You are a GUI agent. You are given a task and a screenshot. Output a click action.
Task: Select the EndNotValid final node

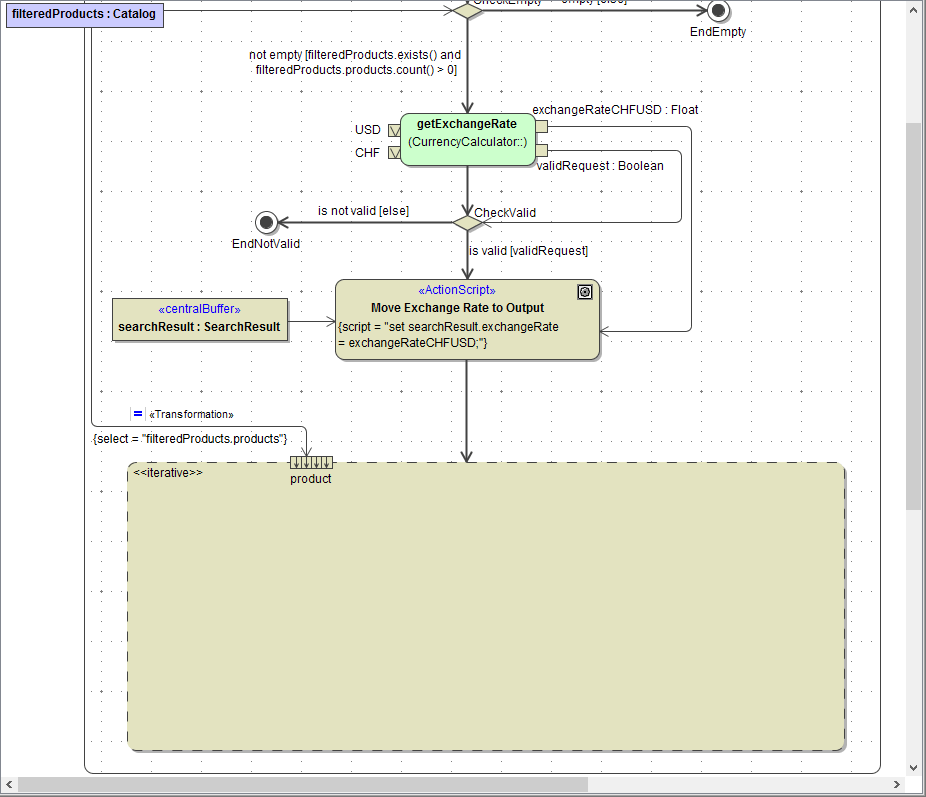pos(266,222)
